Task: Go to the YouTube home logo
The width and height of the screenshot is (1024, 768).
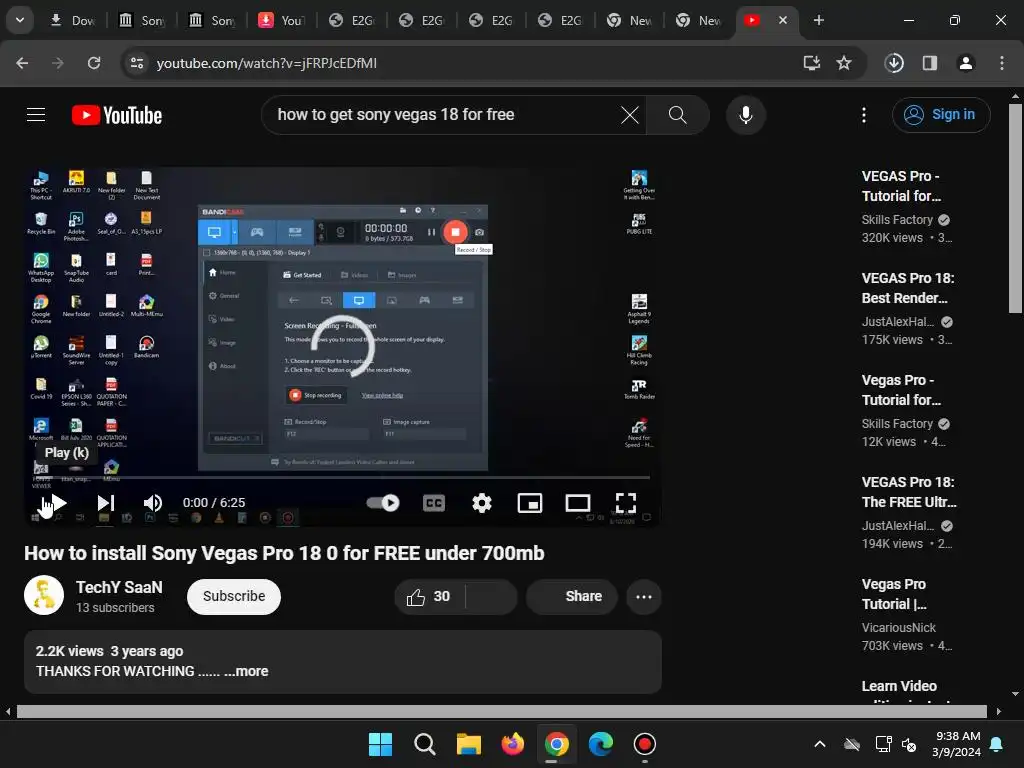Action: tap(117, 115)
